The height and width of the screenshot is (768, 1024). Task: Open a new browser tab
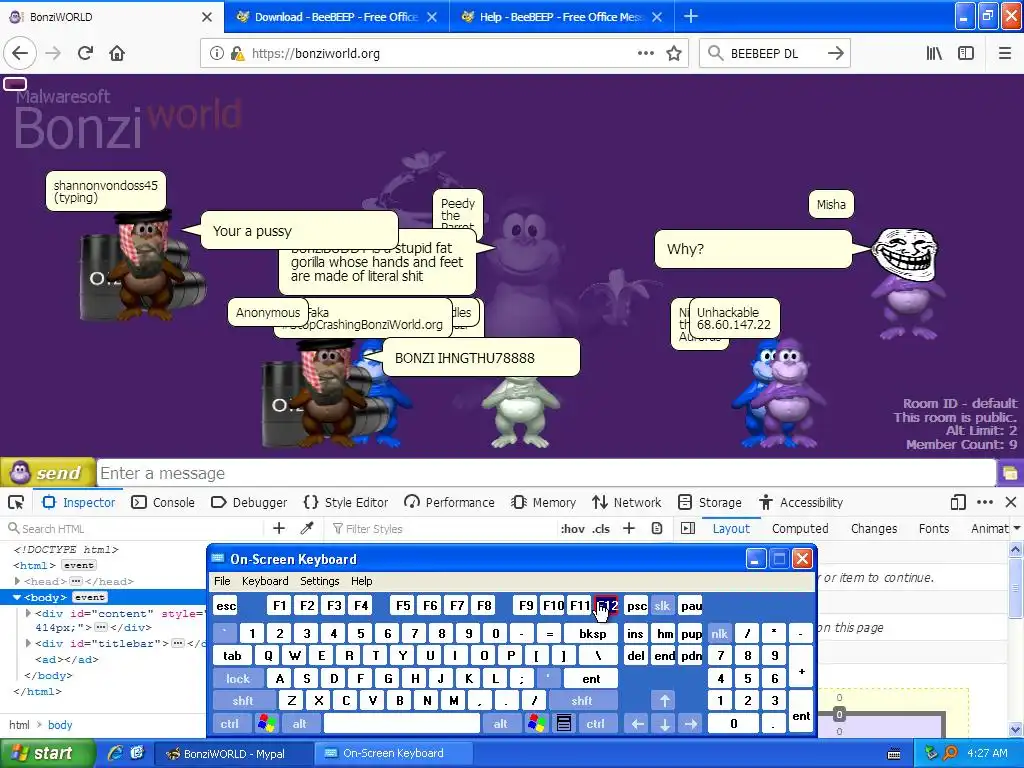tap(691, 16)
